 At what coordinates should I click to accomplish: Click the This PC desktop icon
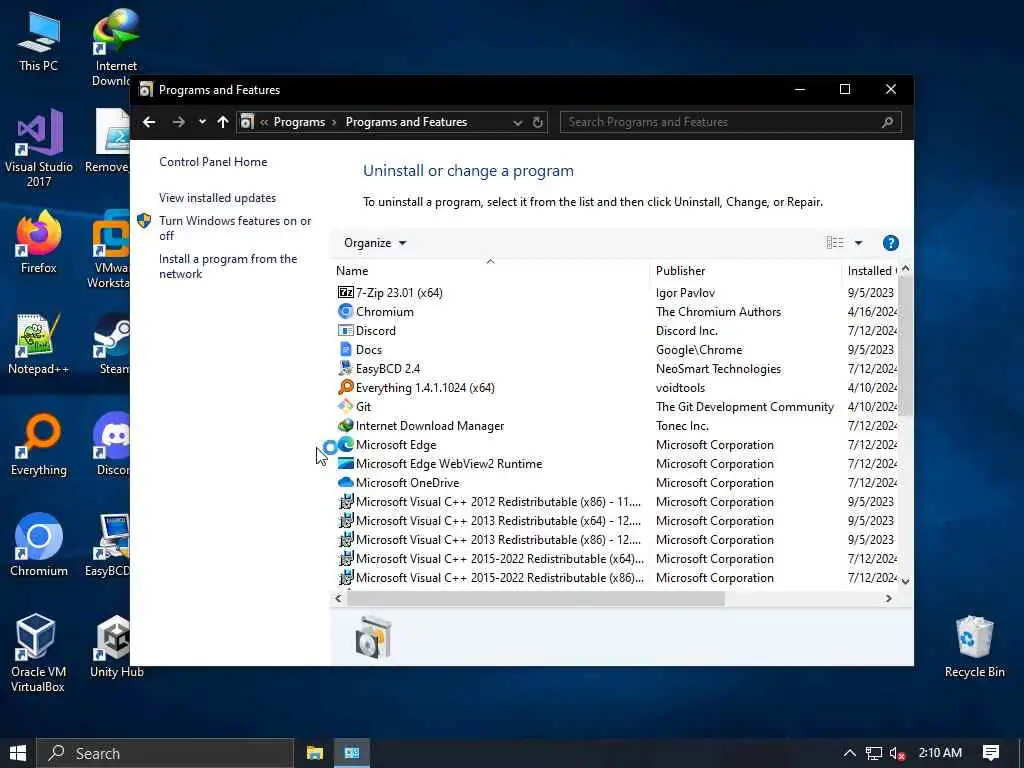[39, 40]
